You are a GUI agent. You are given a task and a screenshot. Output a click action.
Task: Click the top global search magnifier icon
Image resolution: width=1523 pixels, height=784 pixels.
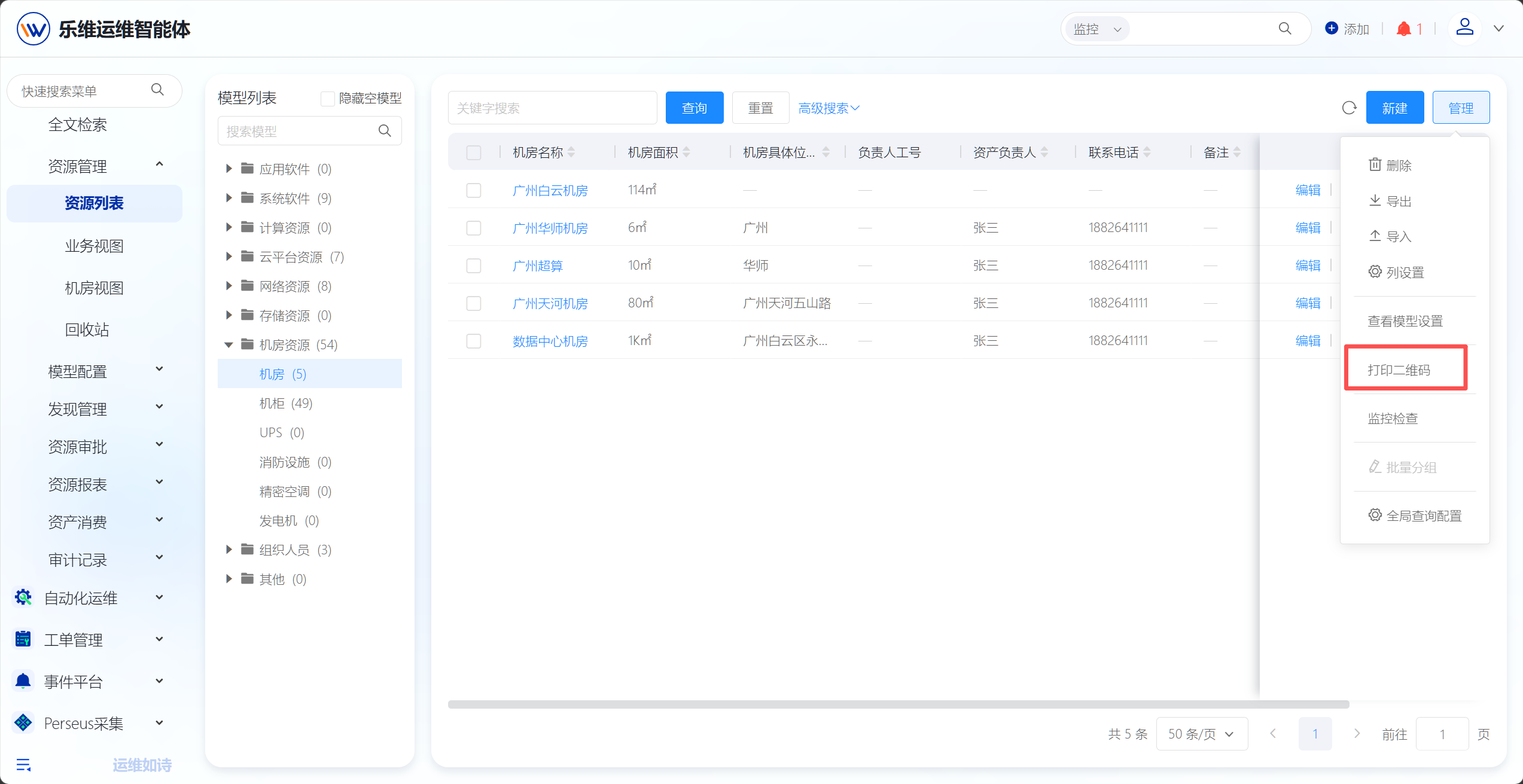tap(1284, 29)
